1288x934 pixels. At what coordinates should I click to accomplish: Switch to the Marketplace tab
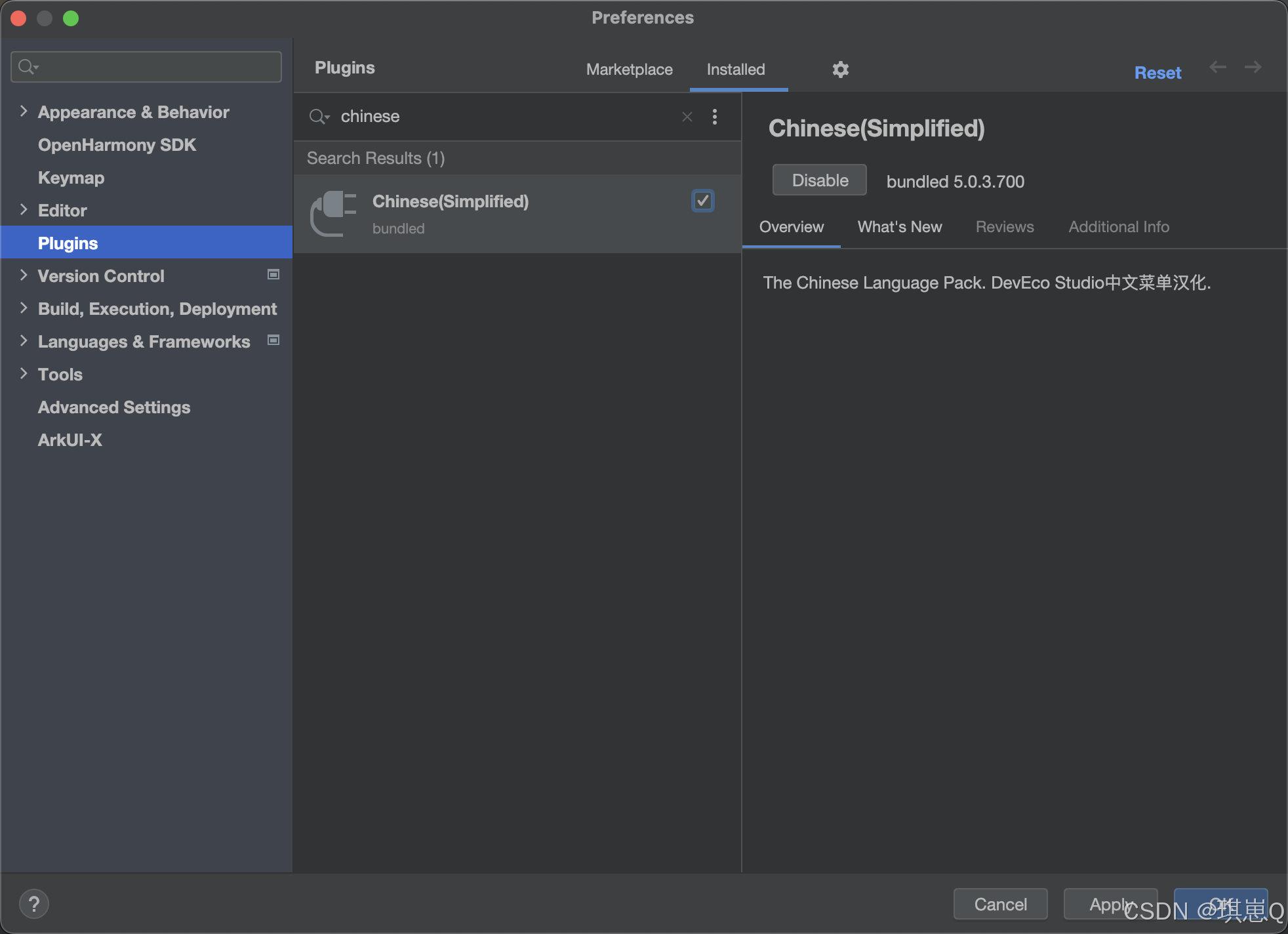[x=629, y=70]
